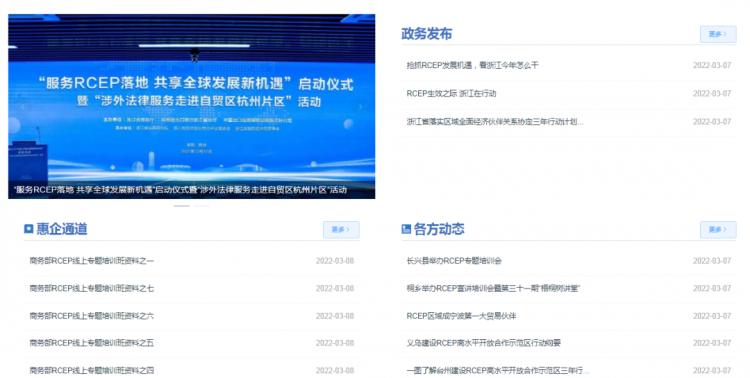Open article RCEP生效之际 浙江在行动
The width and height of the screenshot is (750, 378).
[x=451, y=93]
